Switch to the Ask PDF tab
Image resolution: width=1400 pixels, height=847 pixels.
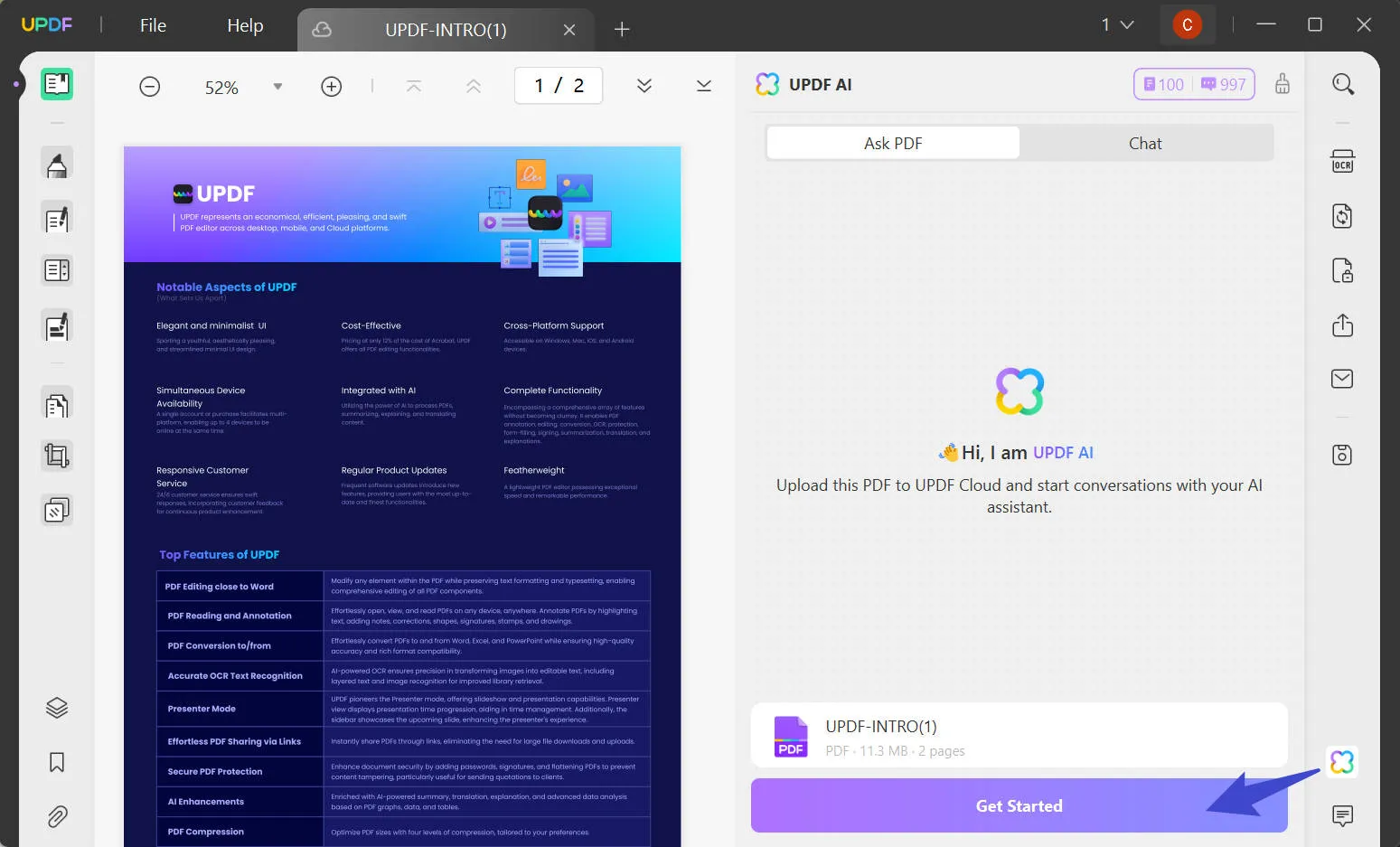point(893,143)
